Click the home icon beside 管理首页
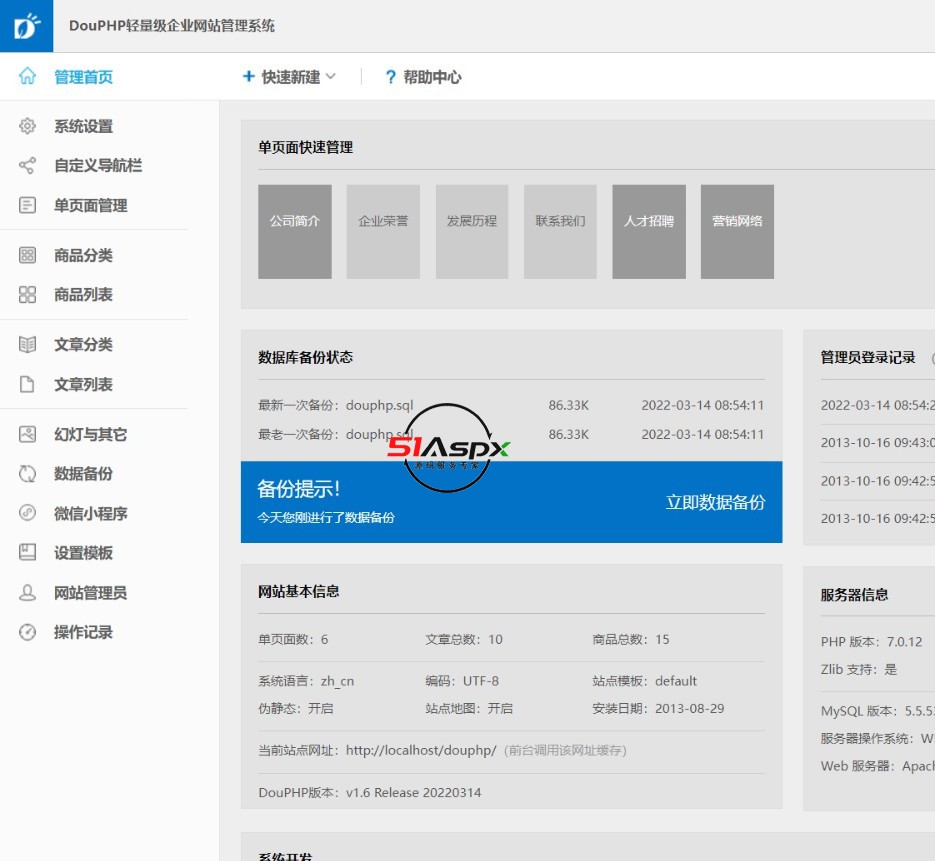The image size is (935, 861). [x=27, y=77]
